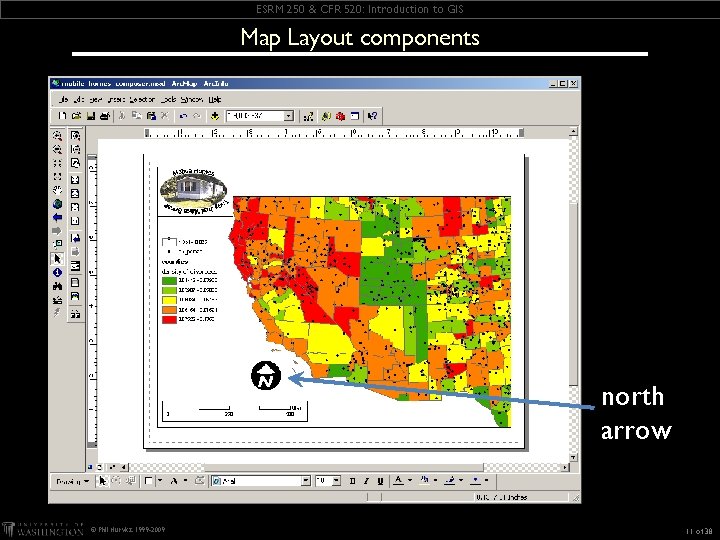Click the New Map Document icon
This screenshot has height=540, width=720.
[x=62, y=116]
